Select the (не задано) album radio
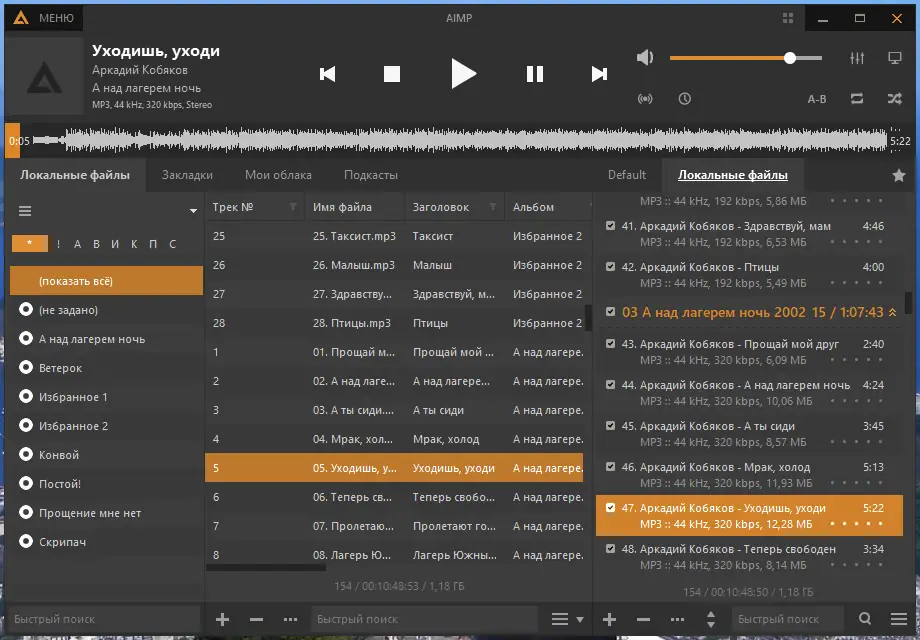The width and height of the screenshot is (920, 640). (26, 310)
